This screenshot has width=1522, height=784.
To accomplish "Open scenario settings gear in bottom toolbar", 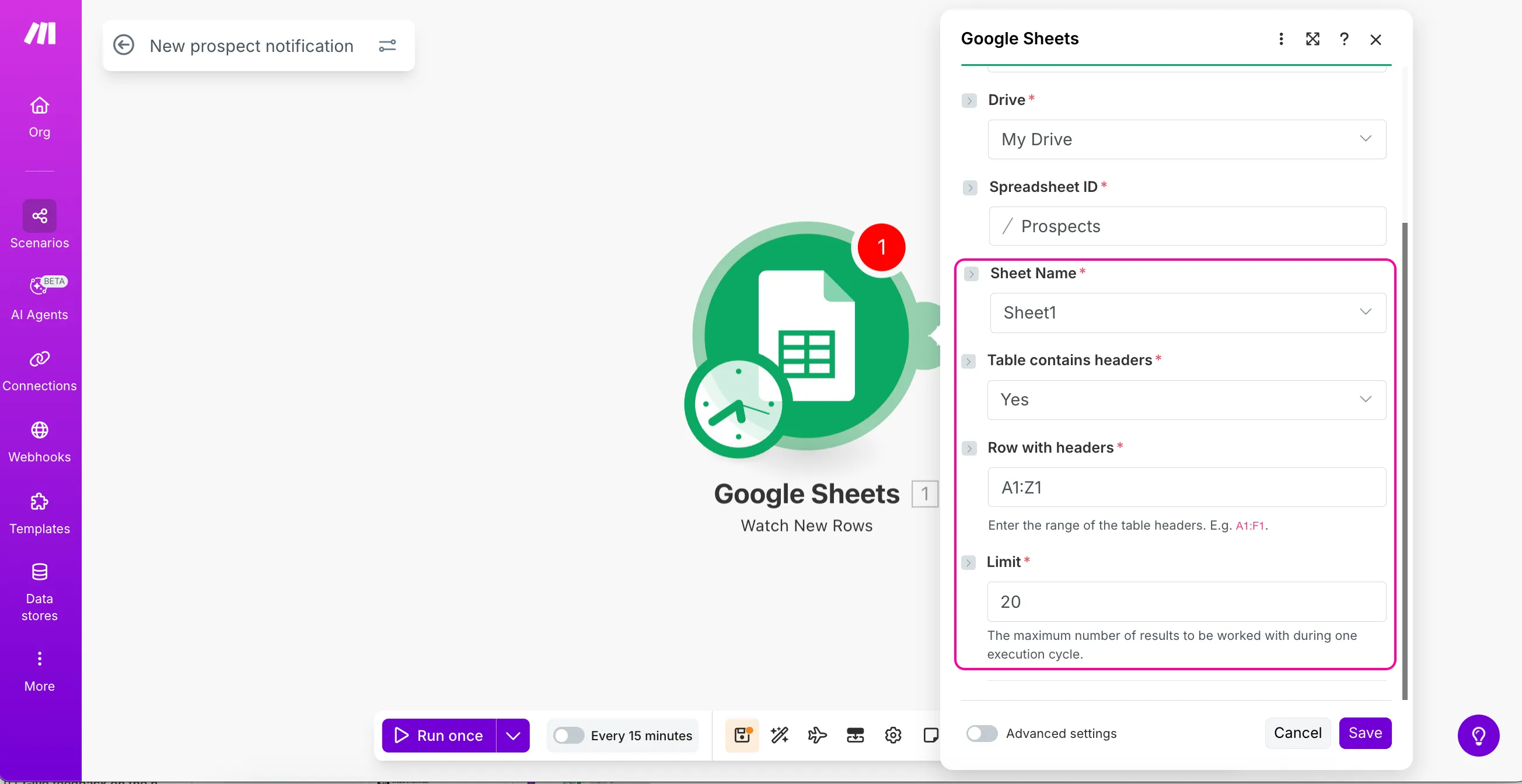I will (x=893, y=735).
